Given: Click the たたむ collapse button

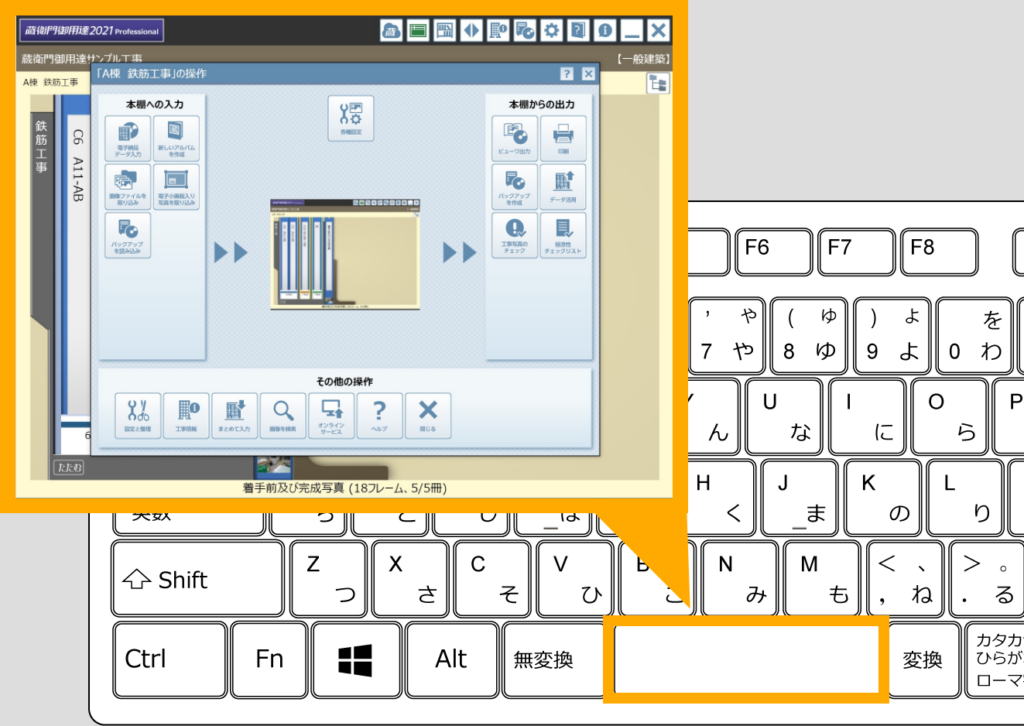Looking at the screenshot, I should [x=68, y=467].
